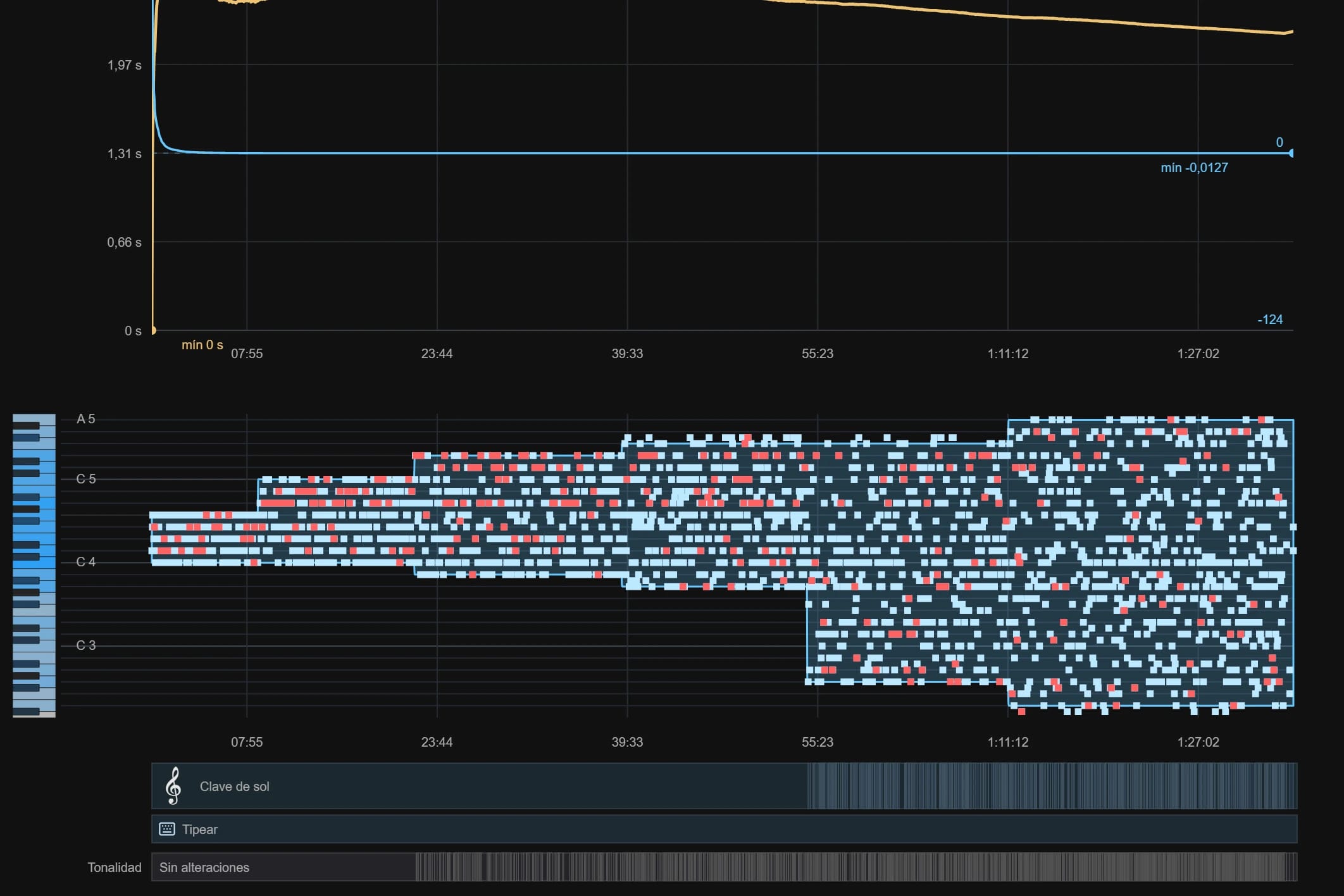The image size is (1344, 896).
Task: Click the 1,97 s axis label
Action: (x=125, y=65)
